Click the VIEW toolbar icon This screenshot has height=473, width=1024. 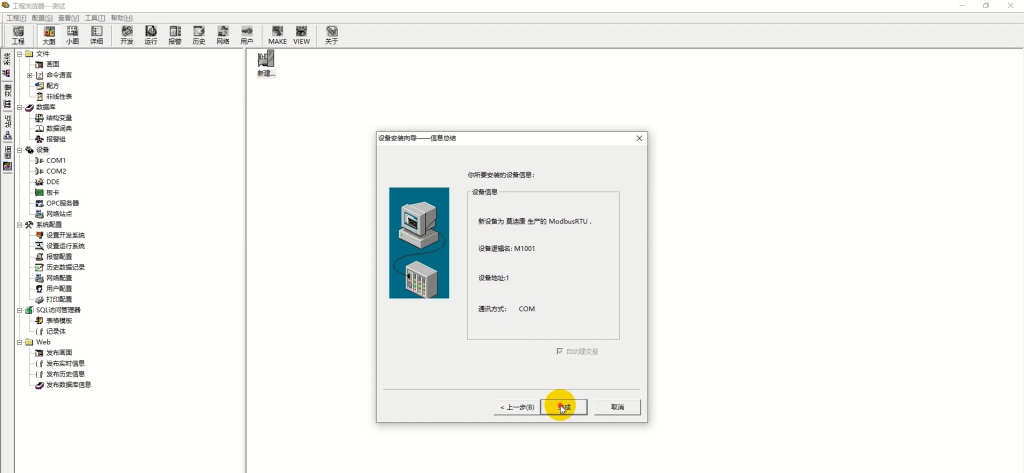301,35
